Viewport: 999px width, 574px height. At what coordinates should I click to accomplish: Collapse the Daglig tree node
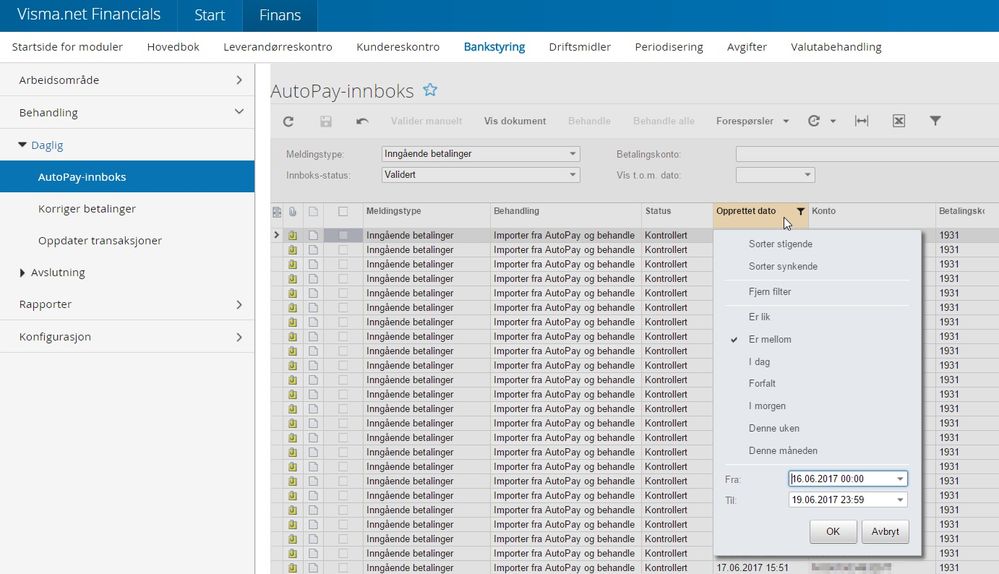point(22,145)
